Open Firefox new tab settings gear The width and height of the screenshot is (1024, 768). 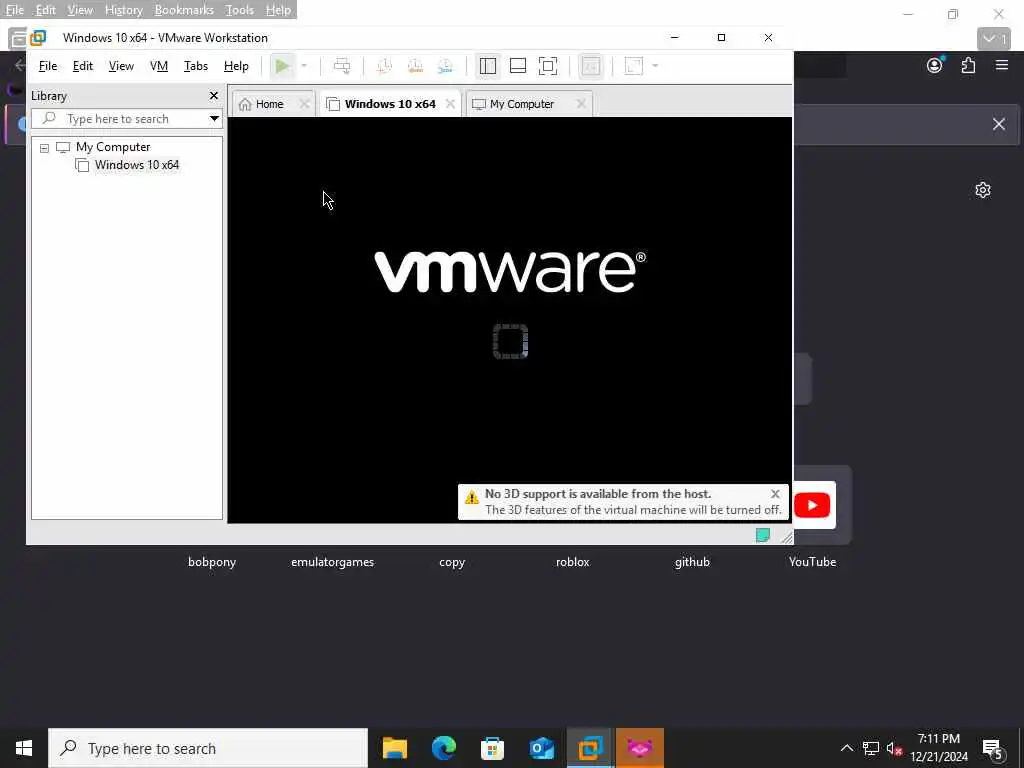[x=983, y=190]
